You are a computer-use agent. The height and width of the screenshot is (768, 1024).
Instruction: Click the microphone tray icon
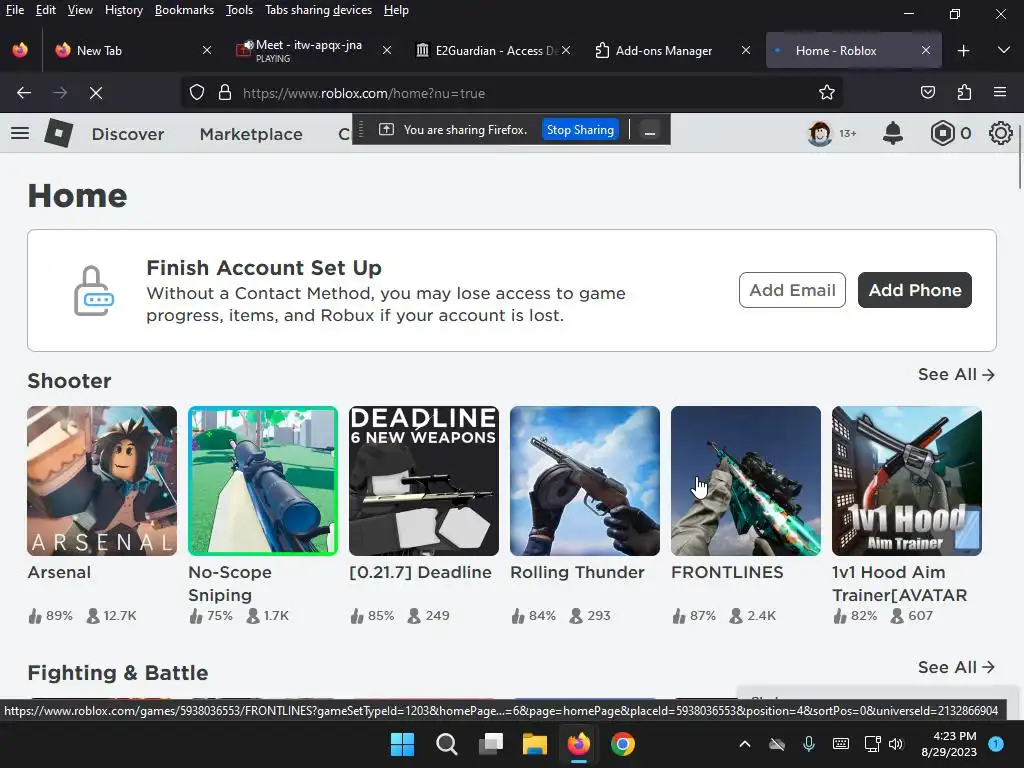(808, 744)
